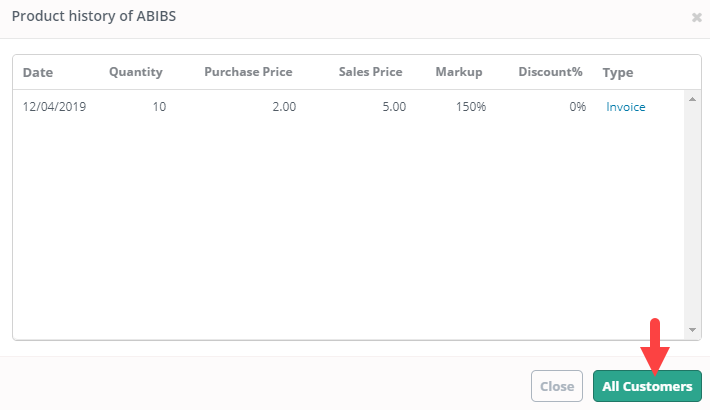Select the 0% discount cell
The width and height of the screenshot is (710, 410).
click(x=578, y=107)
